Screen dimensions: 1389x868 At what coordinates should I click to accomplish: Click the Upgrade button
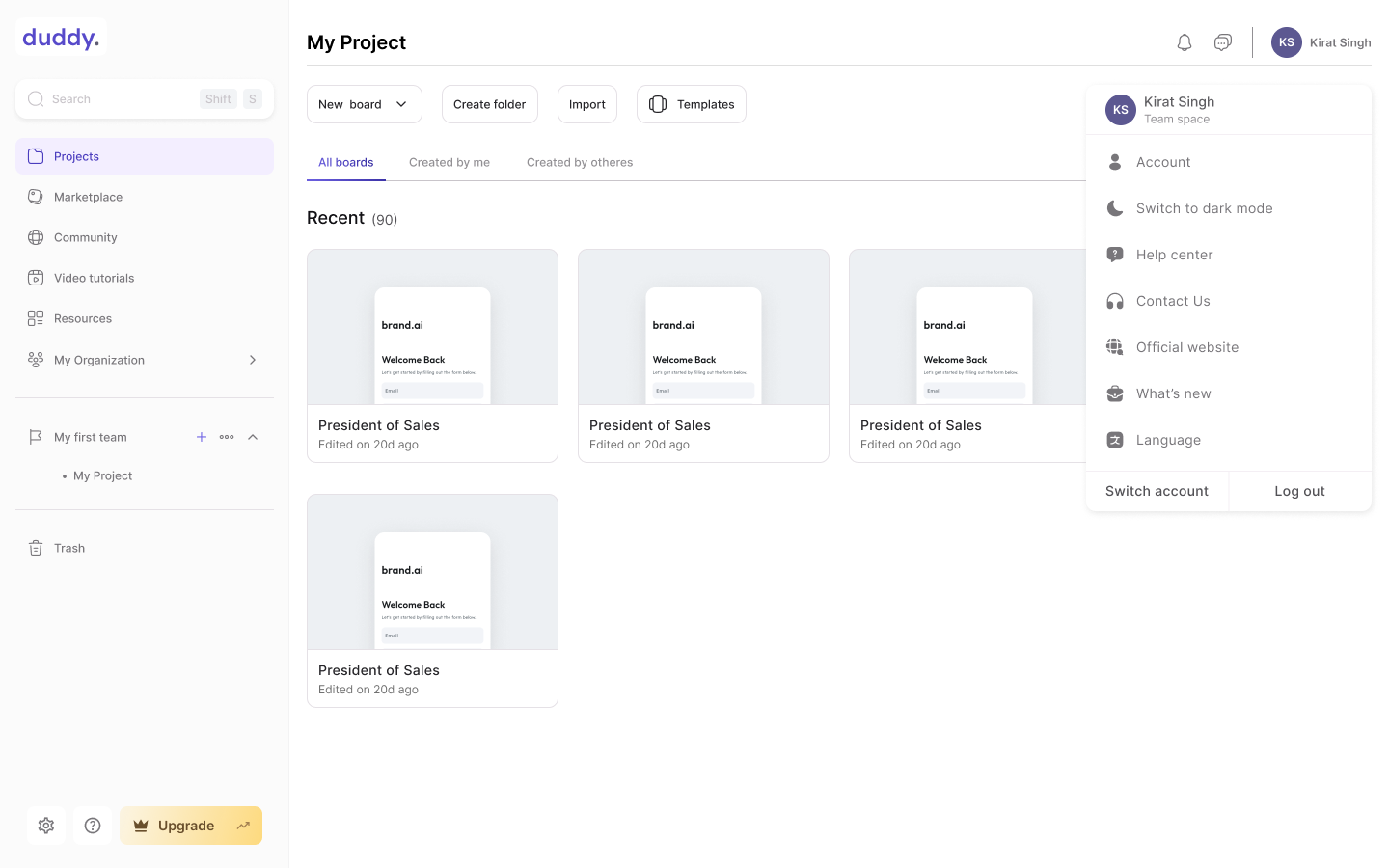(x=191, y=826)
